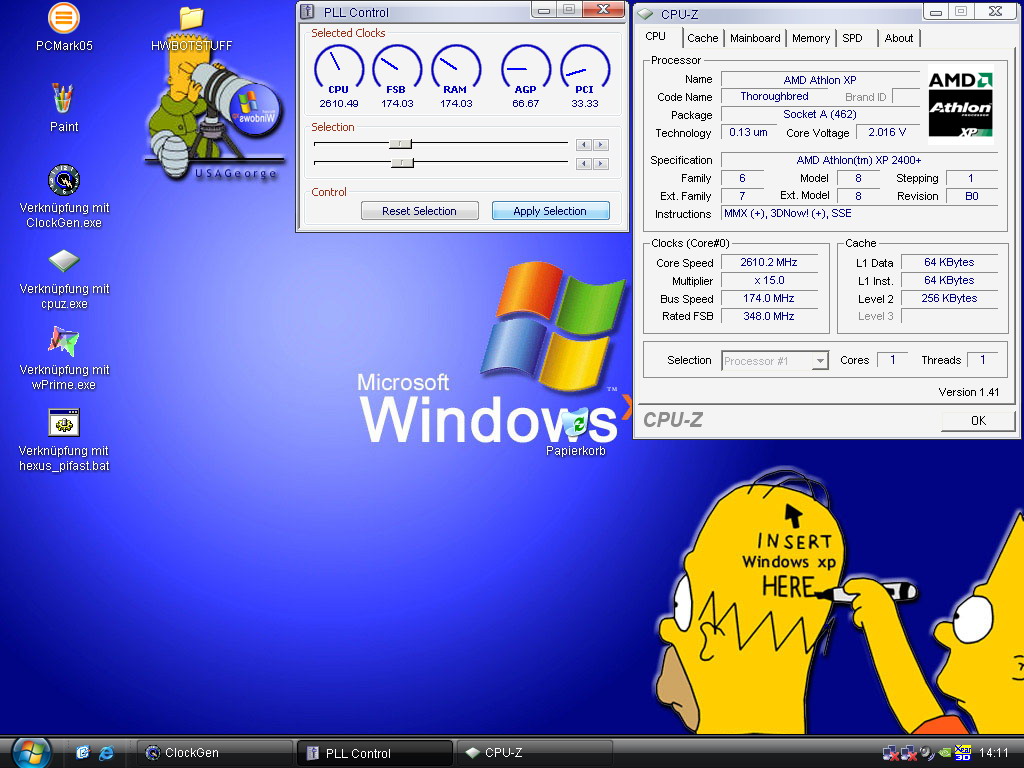The height and width of the screenshot is (768, 1024).
Task: Click OK in CPU-Z
Action: (x=978, y=421)
